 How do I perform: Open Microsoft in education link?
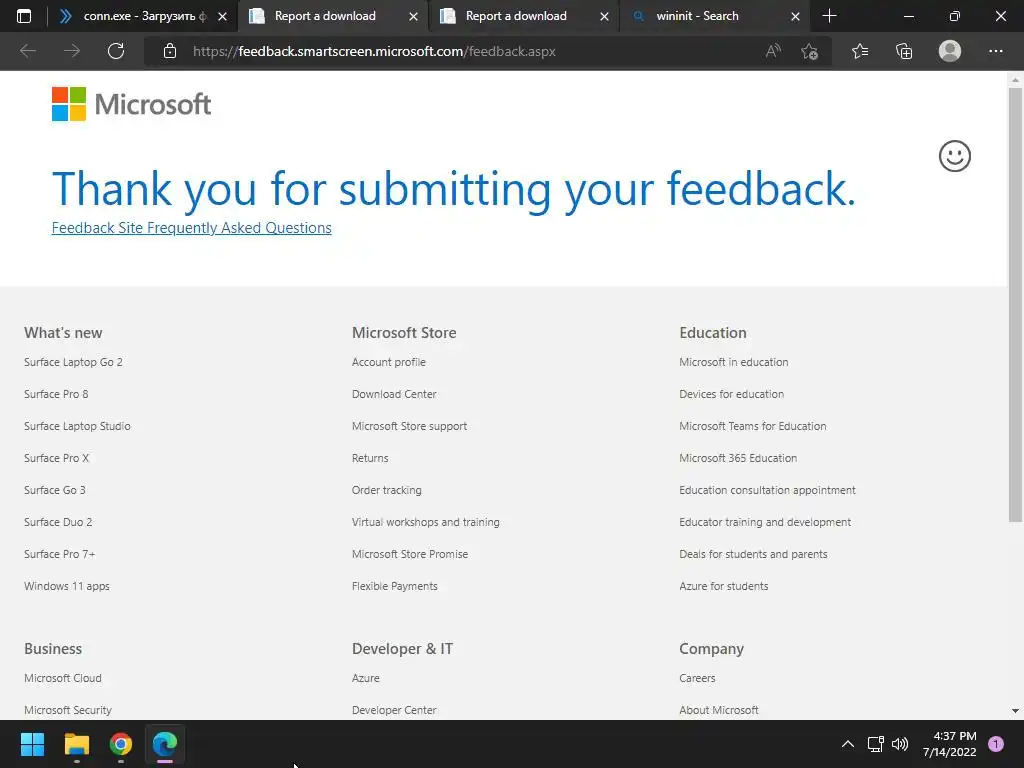coord(733,362)
